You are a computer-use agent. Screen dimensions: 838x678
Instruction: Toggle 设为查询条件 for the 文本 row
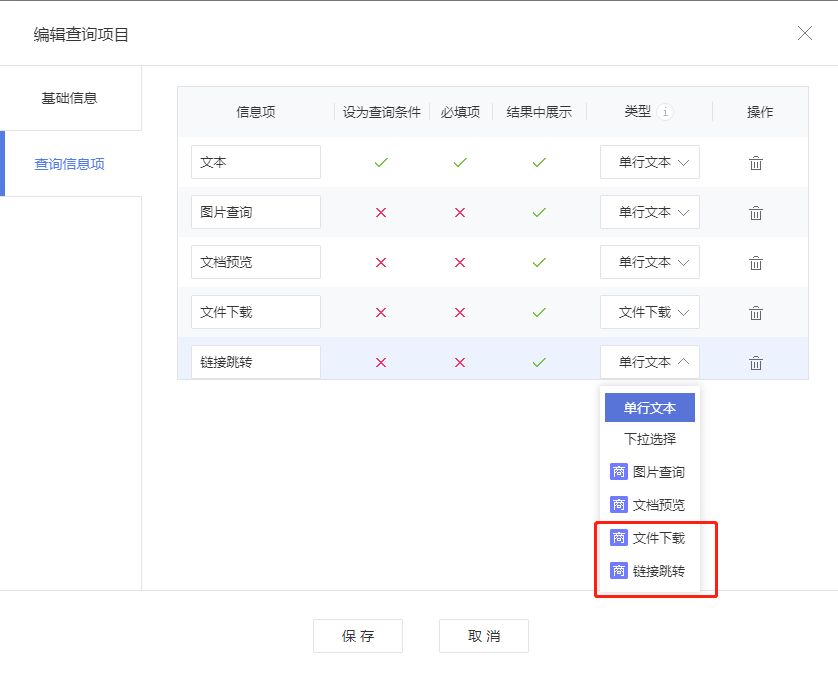(381, 162)
